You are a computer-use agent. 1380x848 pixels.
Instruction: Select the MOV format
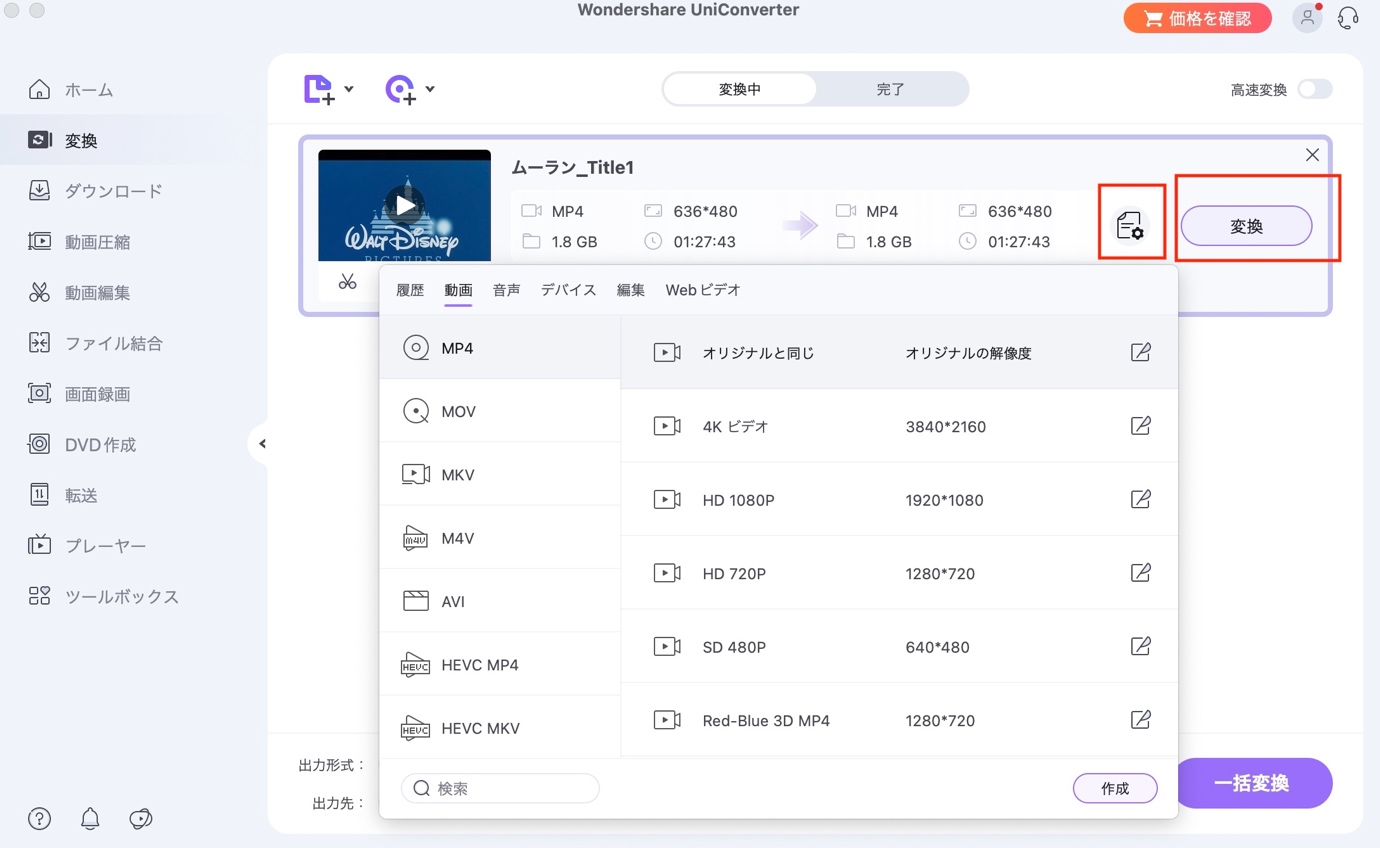[500, 411]
